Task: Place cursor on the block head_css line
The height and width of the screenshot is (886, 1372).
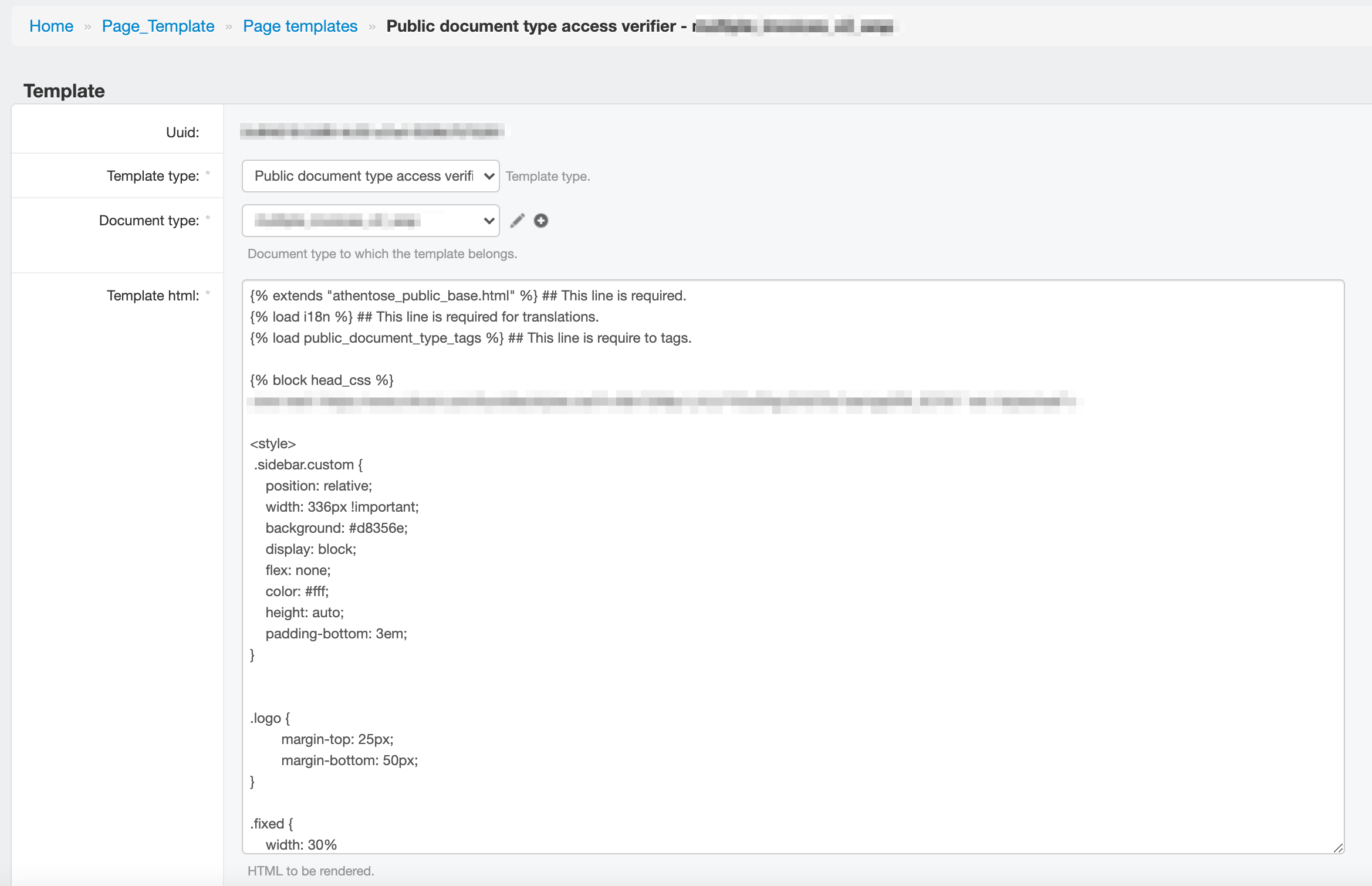Action: point(322,380)
